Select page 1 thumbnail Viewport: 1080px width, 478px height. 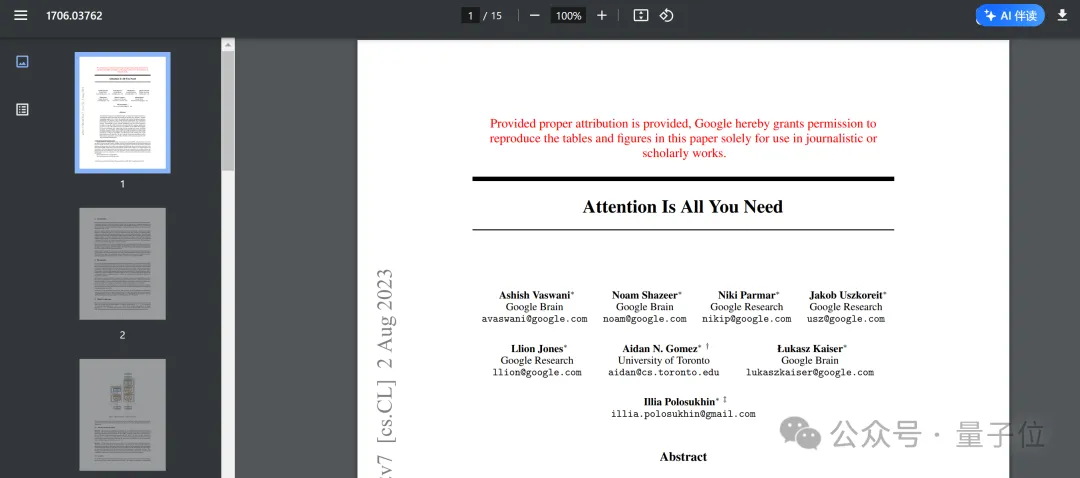(122, 113)
